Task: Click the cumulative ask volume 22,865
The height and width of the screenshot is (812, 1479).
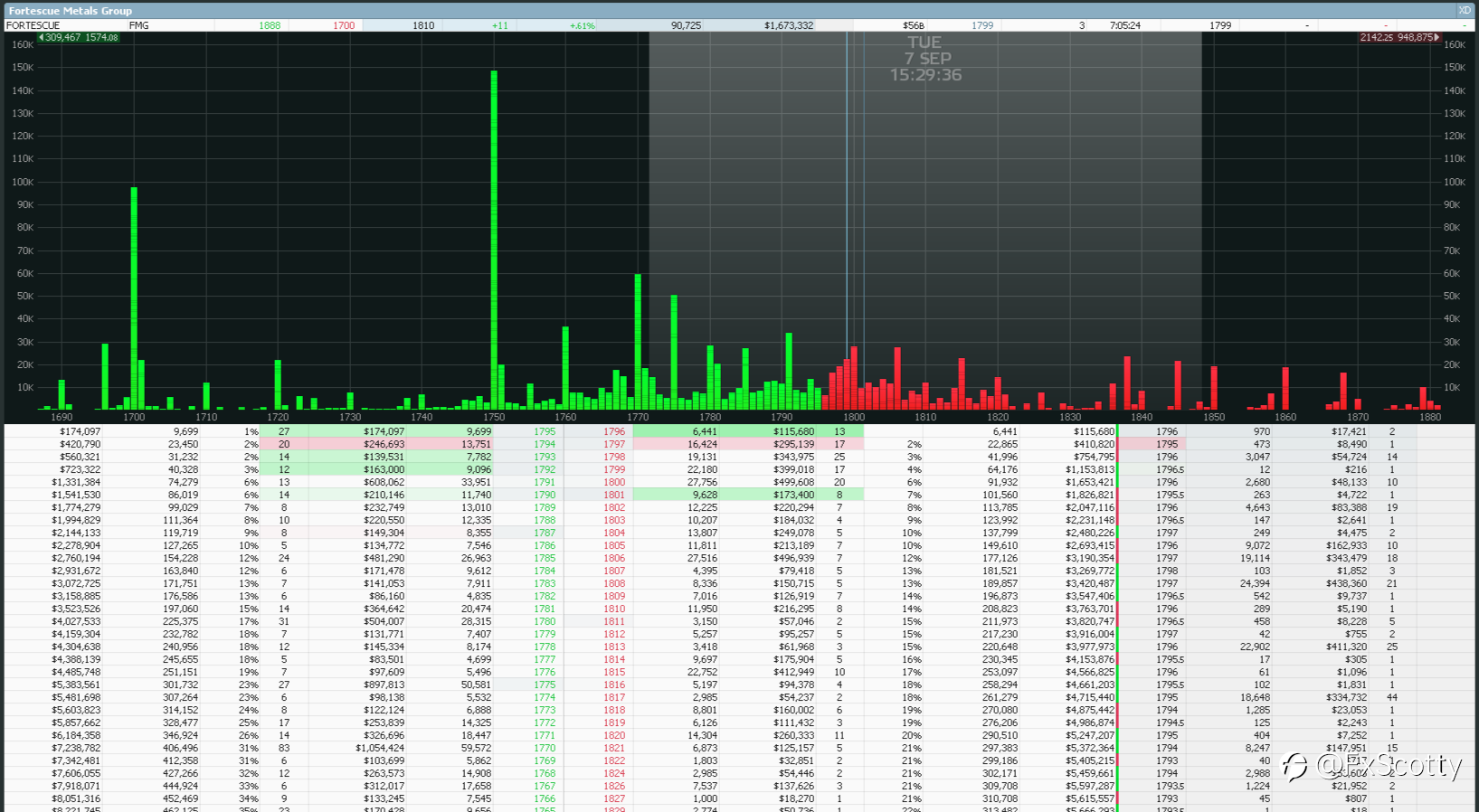Action: 1002,444
